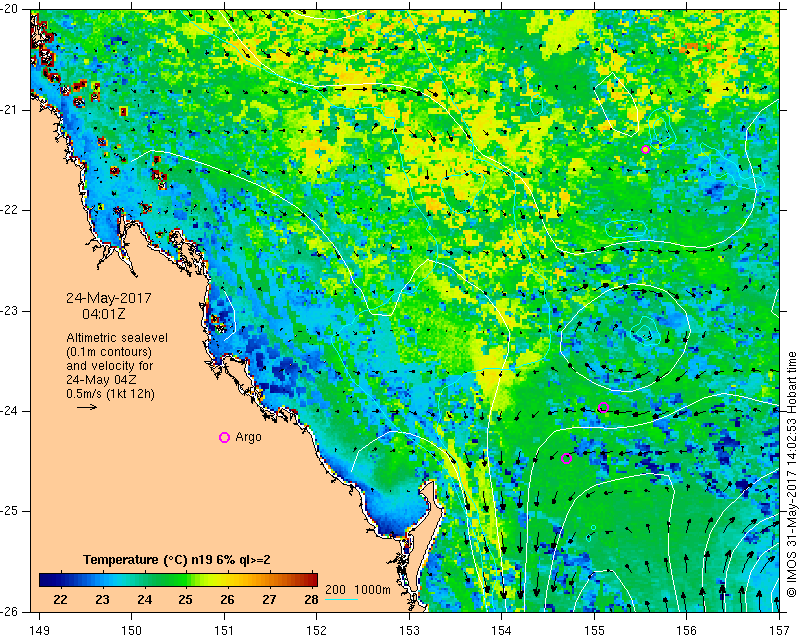The height and width of the screenshot is (640, 800).
Task: Click the 'and velocity for' text
Action: (x=109, y=366)
